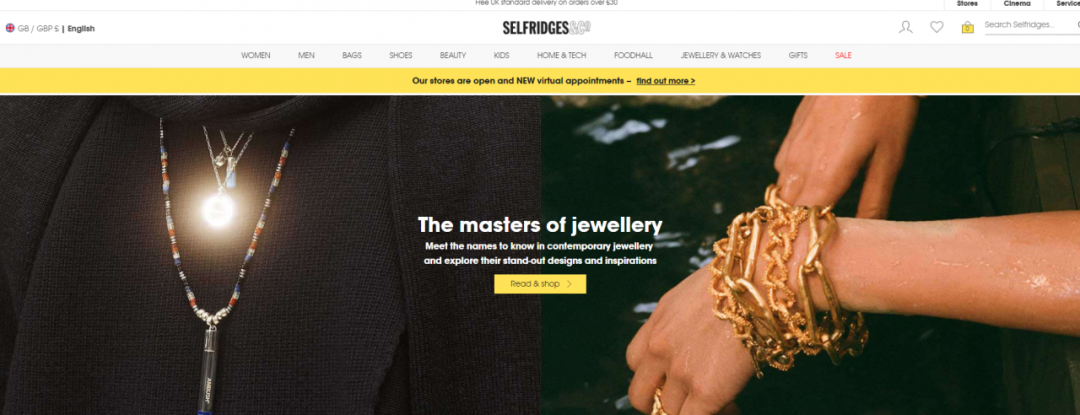The height and width of the screenshot is (415, 1080).
Task: Open the Men menu
Action: [x=307, y=56]
